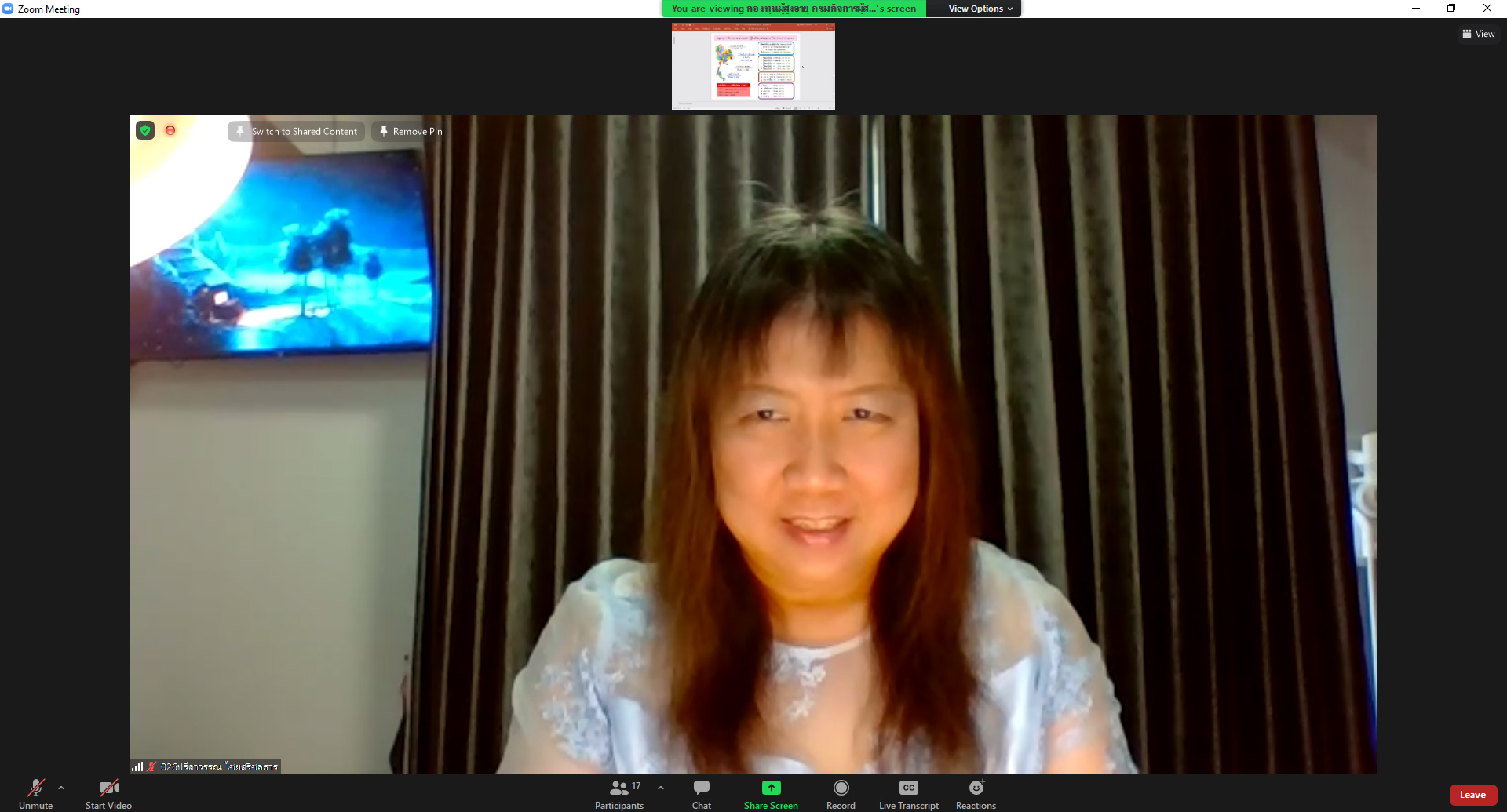
Task: Close the Zoom Meeting window
Action: pyautogui.click(x=1487, y=9)
